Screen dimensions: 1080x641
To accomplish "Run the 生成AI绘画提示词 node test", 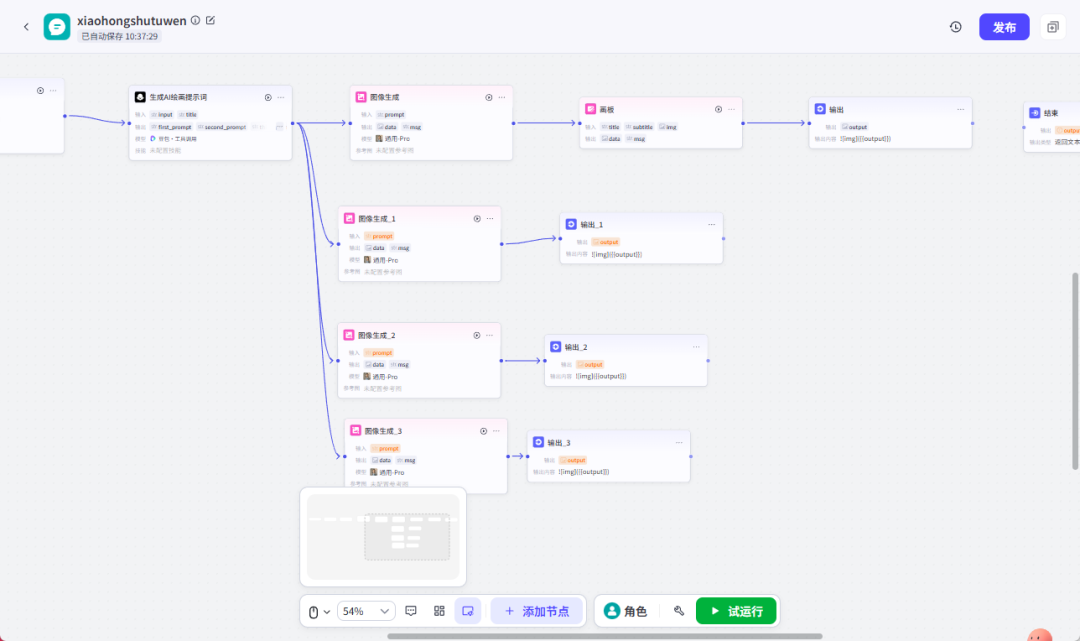I will coord(268,97).
